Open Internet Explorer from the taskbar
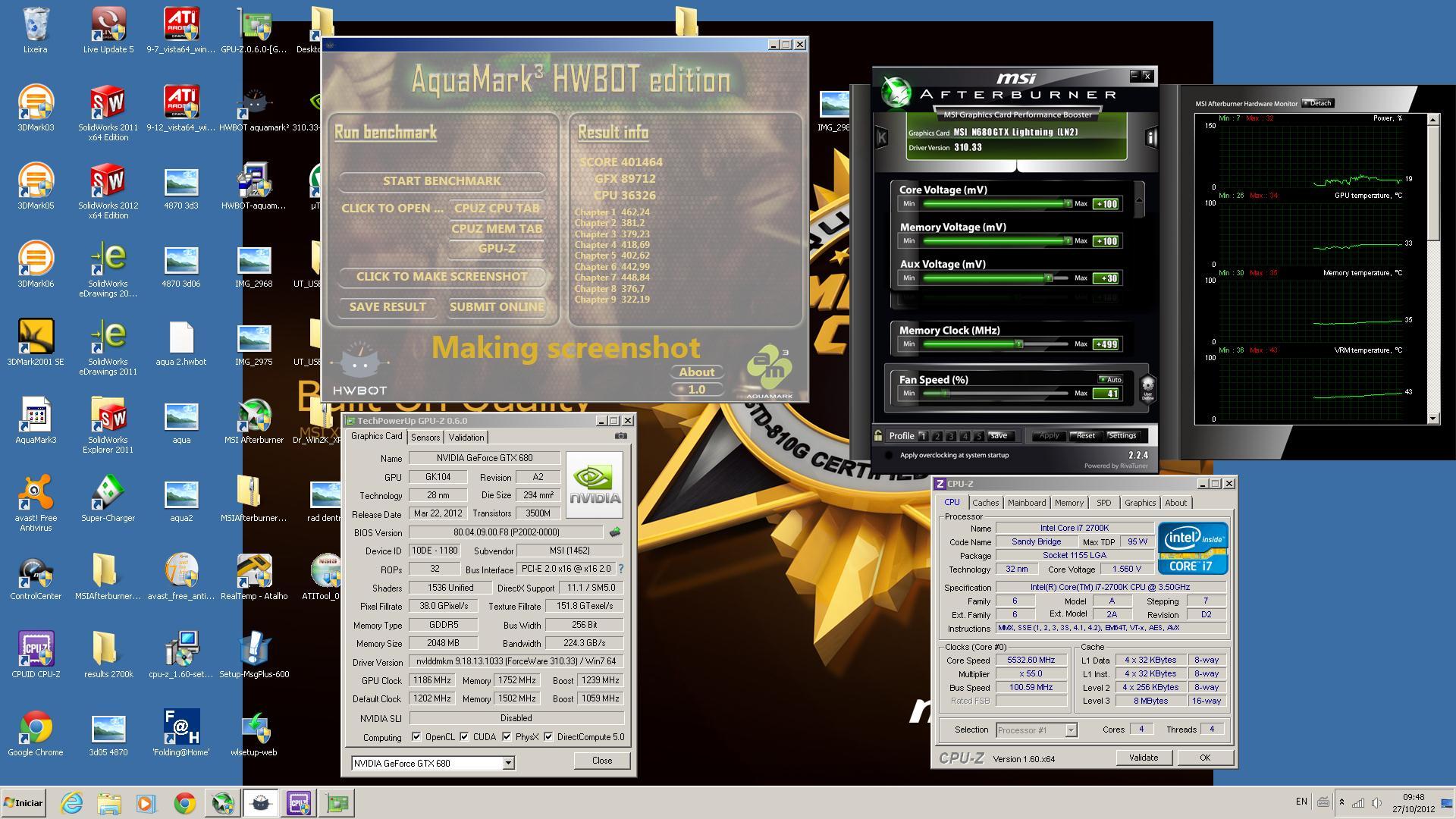This screenshot has height=819, width=1456. click(x=72, y=803)
